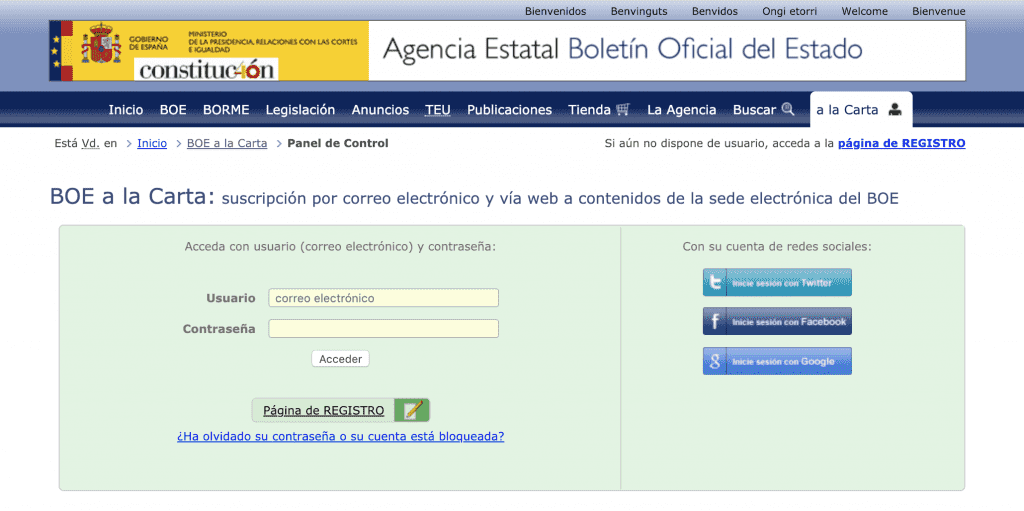Follow the página de REGISTRO link at top right
1024x511 pixels.
(901, 143)
